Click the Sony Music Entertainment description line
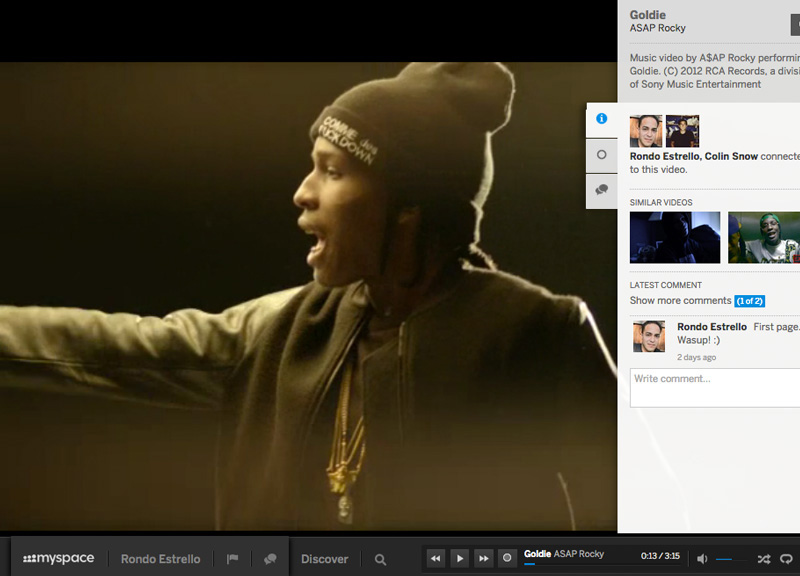This screenshot has height=576, width=800. (695, 84)
